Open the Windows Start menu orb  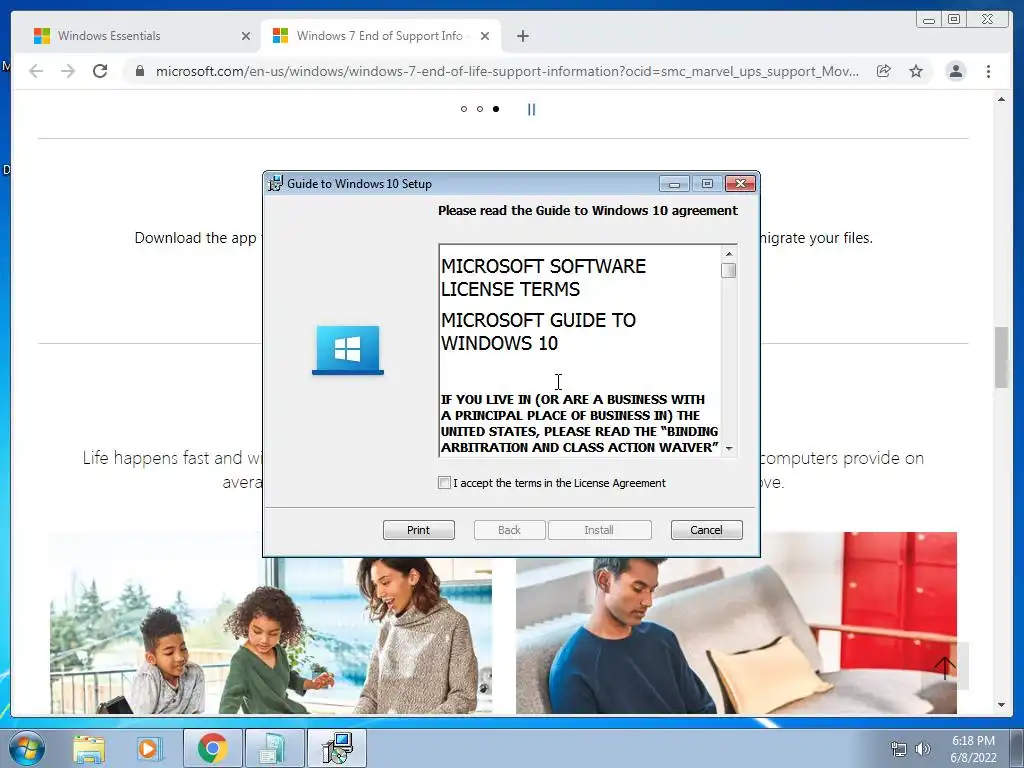(27, 748)
